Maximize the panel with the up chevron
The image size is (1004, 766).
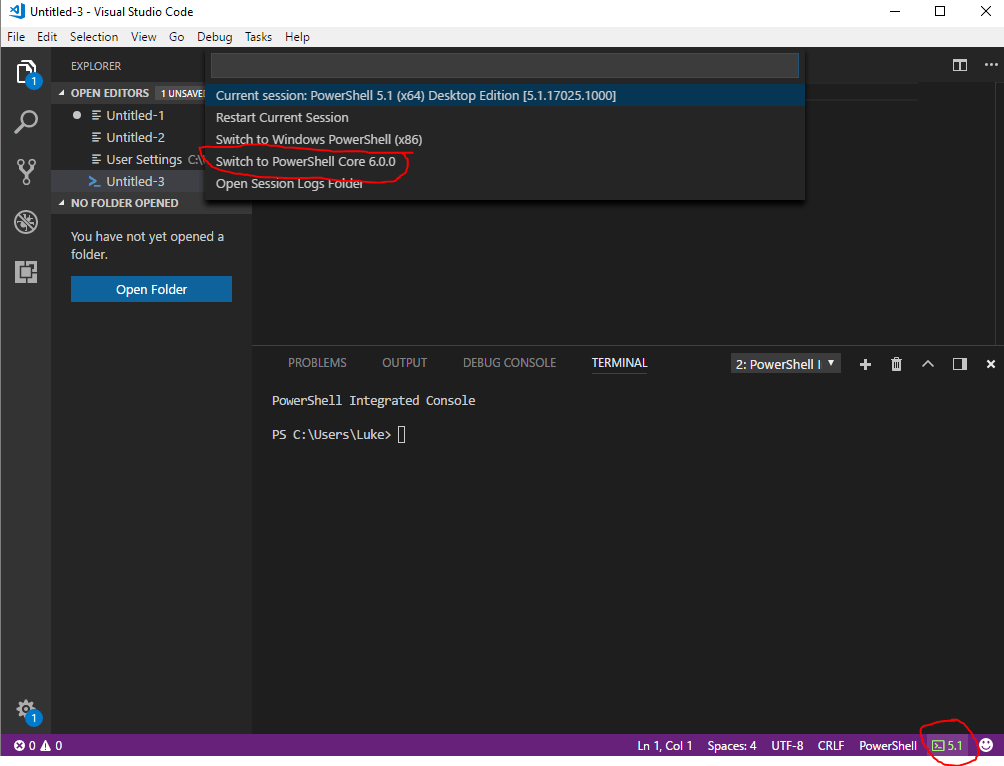coord(928,364)
